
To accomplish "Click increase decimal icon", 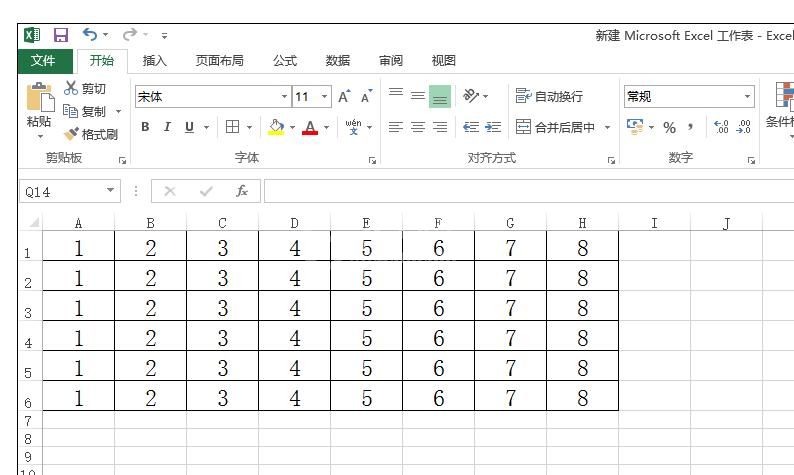I will pyautogui.click(x=721, y=127).
